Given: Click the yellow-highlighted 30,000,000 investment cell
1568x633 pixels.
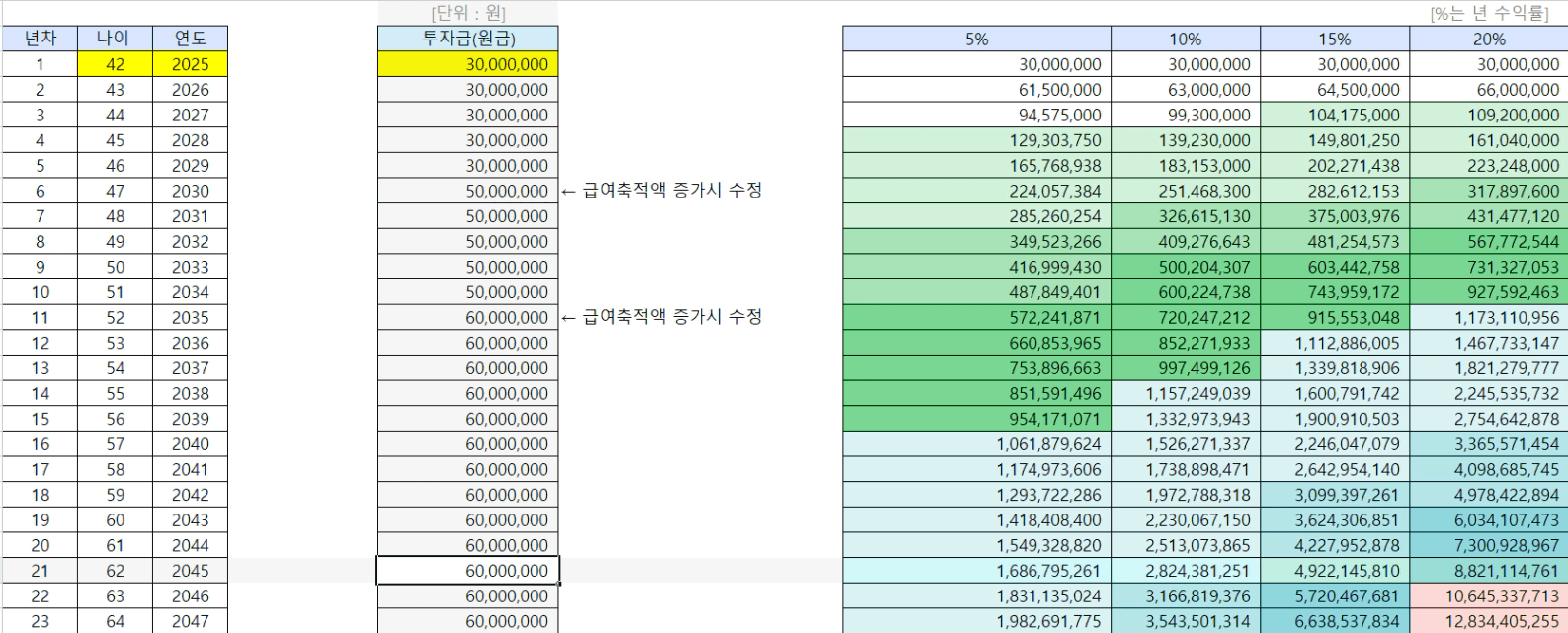Looking at the screenshot, I should (467, 64).
